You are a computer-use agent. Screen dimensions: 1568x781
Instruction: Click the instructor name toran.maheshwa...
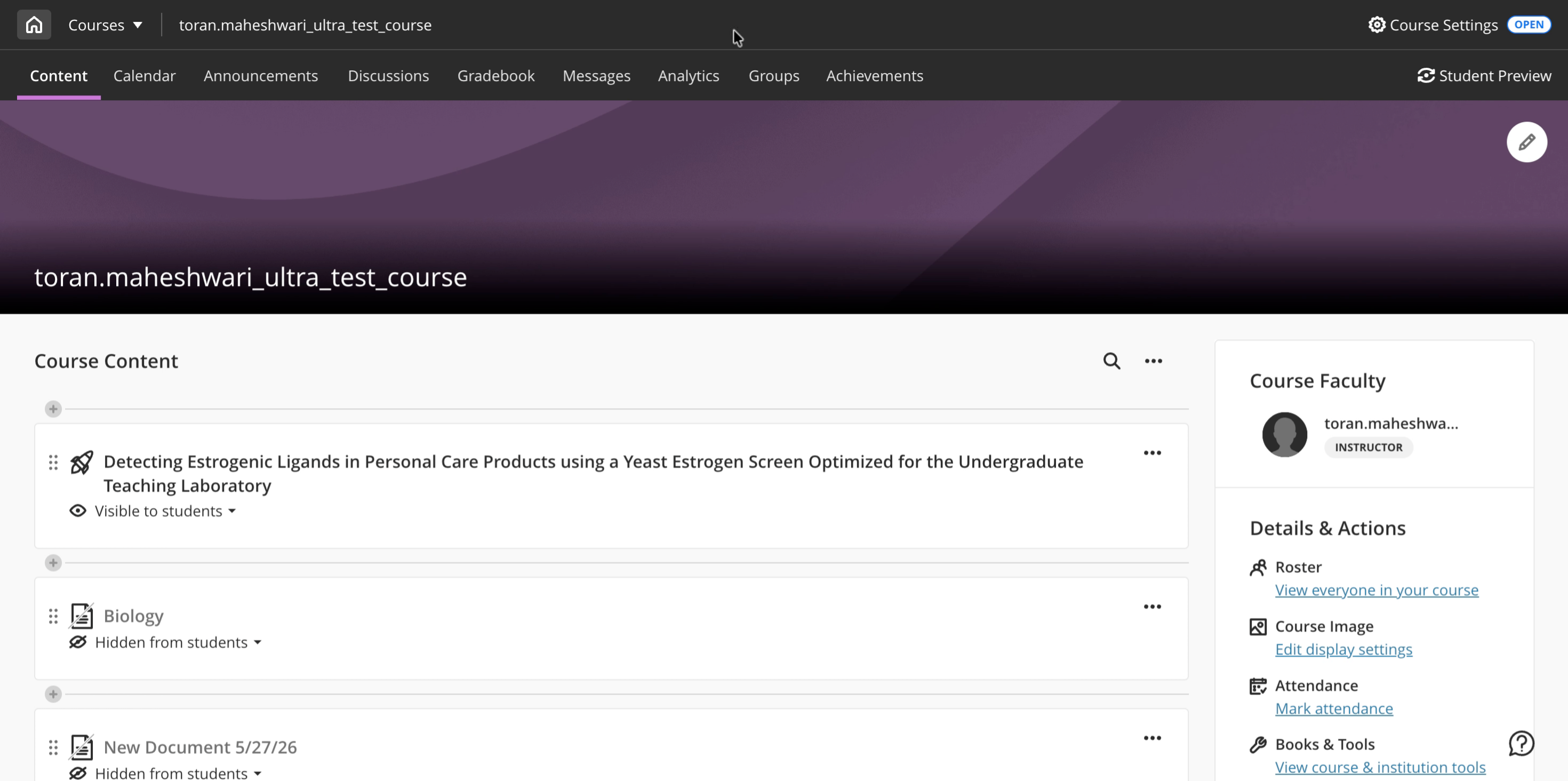(x=1391, y=423)
